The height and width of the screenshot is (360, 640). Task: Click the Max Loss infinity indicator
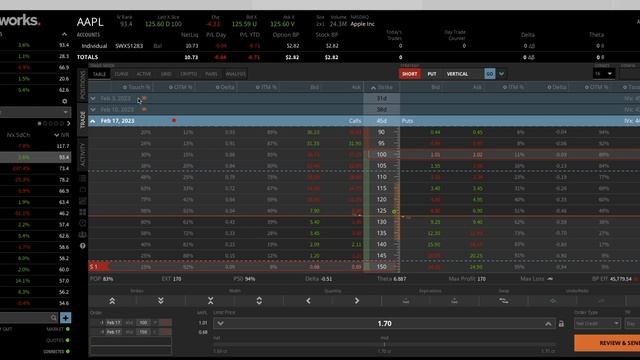(x=549, y=279)
